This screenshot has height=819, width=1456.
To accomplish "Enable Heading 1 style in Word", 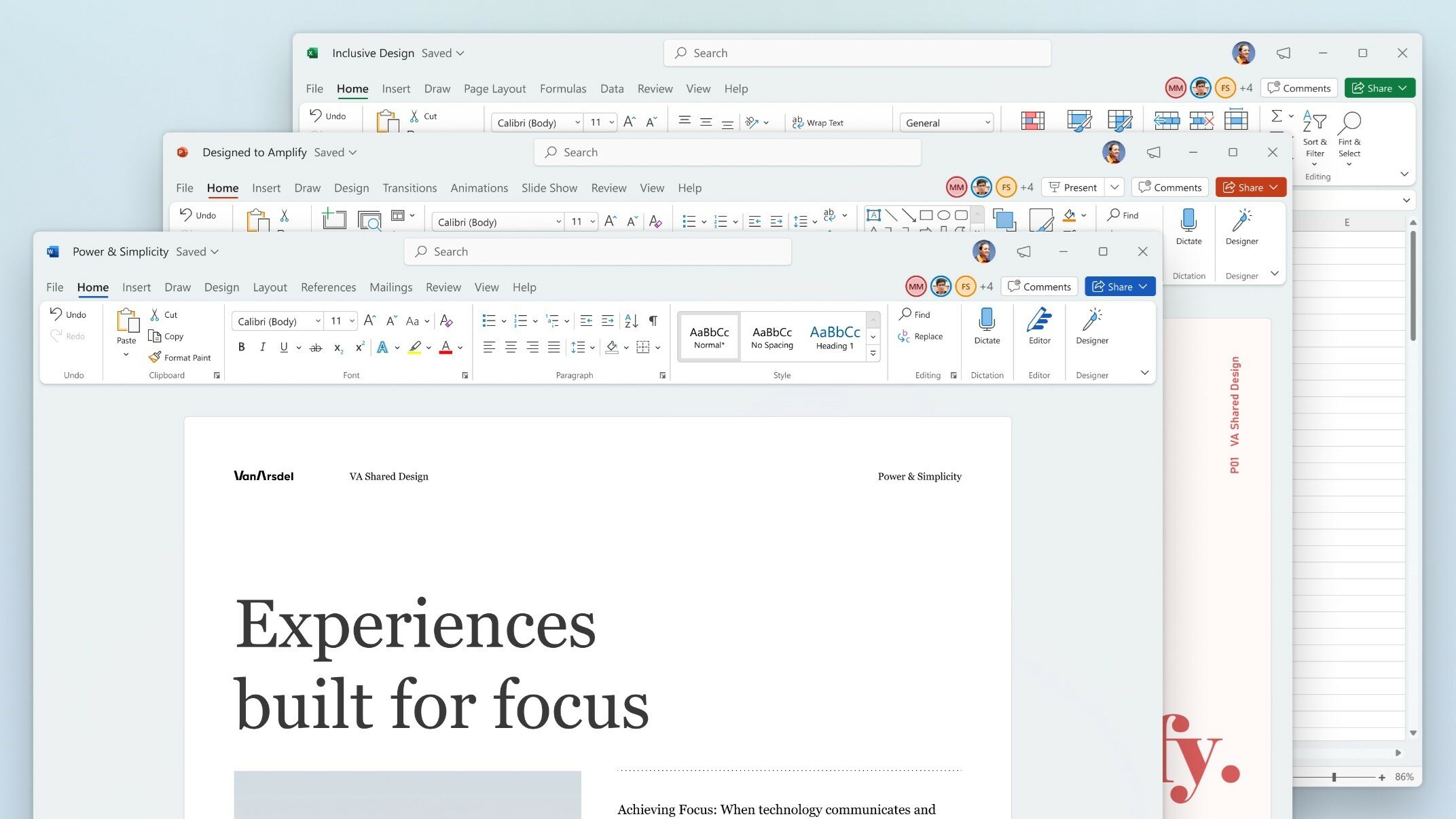I will [833, 335].
